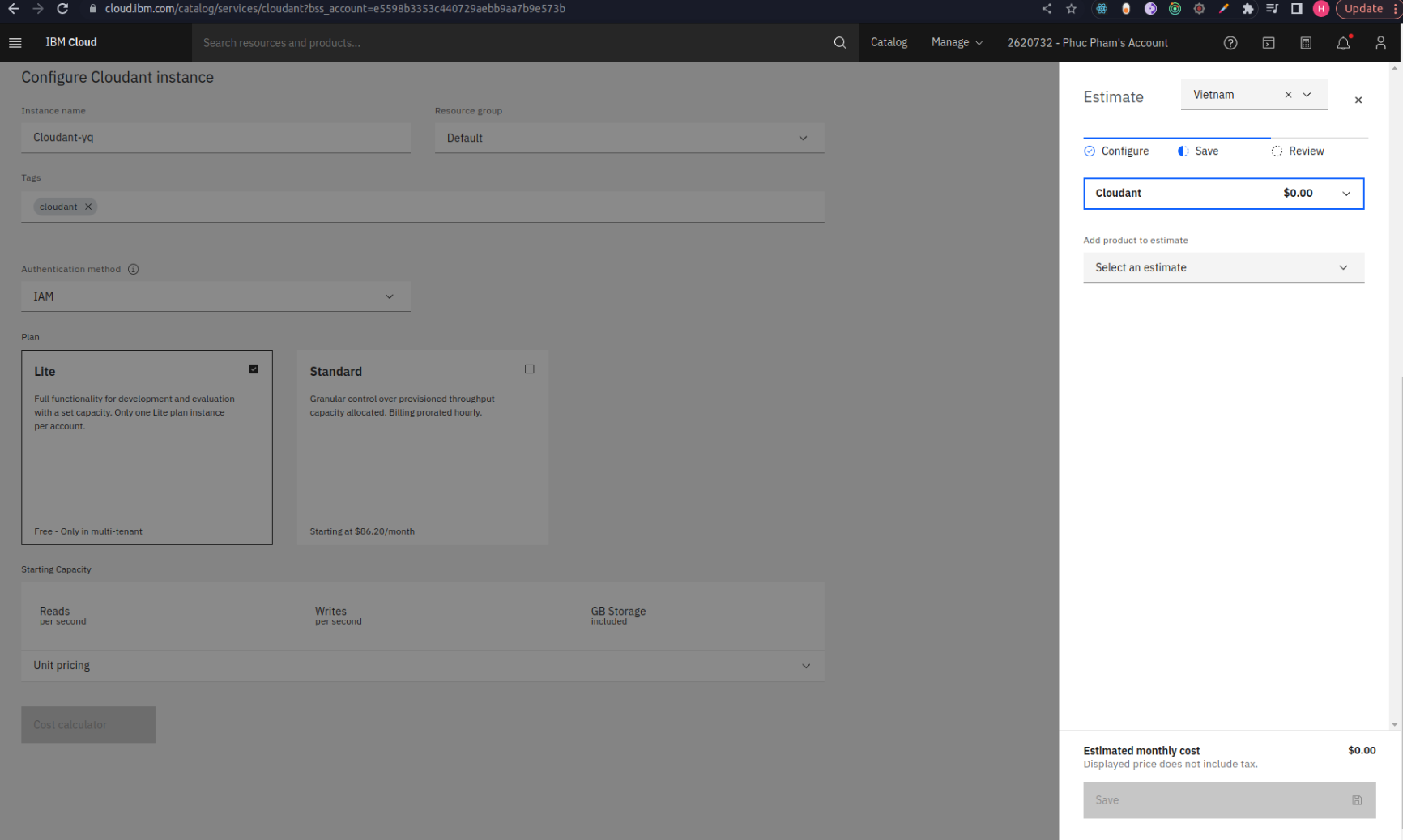This screenshot has width=1403, height=840.
Task: Click the info icon beside Authentication method
Action: [x=134, y=269]
